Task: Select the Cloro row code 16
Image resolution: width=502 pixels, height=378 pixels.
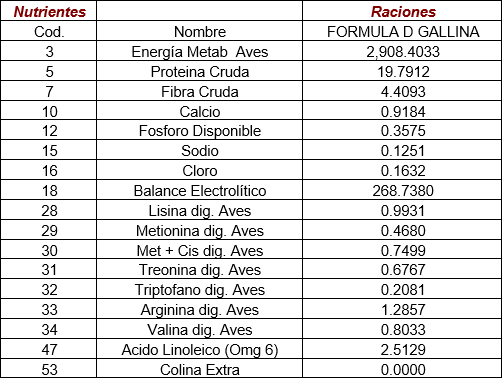Action: point(49,170)
